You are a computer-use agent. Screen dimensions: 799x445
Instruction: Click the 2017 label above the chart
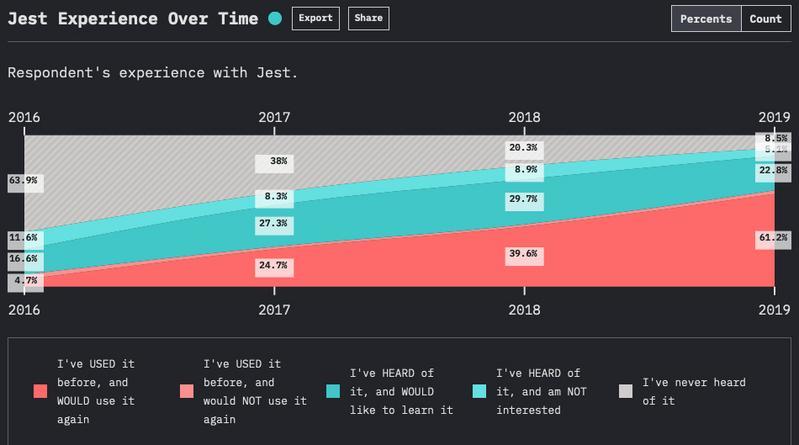click(274, 117)
